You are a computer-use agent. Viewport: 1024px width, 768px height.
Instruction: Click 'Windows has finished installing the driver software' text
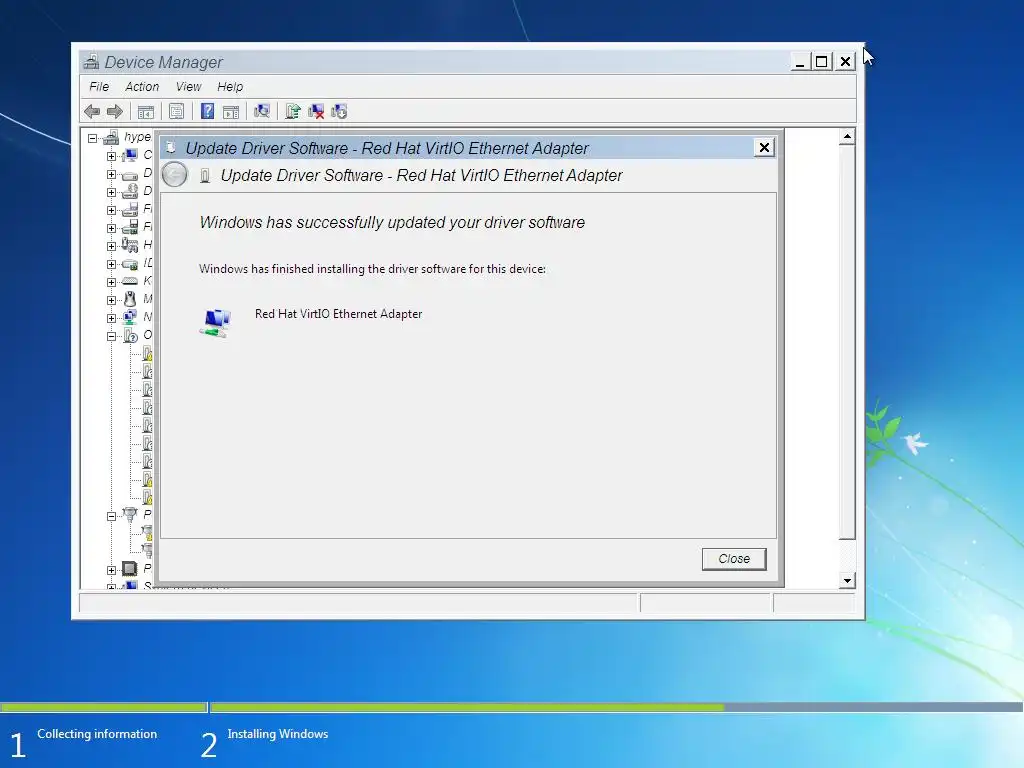tap(372, 269)
